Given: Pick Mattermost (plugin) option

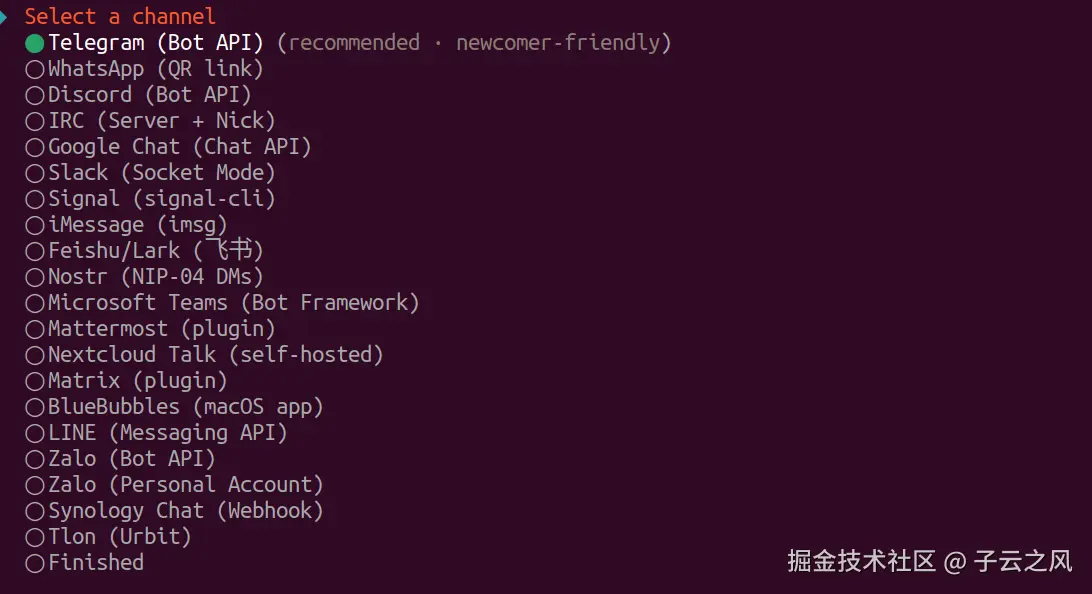Looking at the screenshot, I should pyautogui.click(x=155, y=328).
